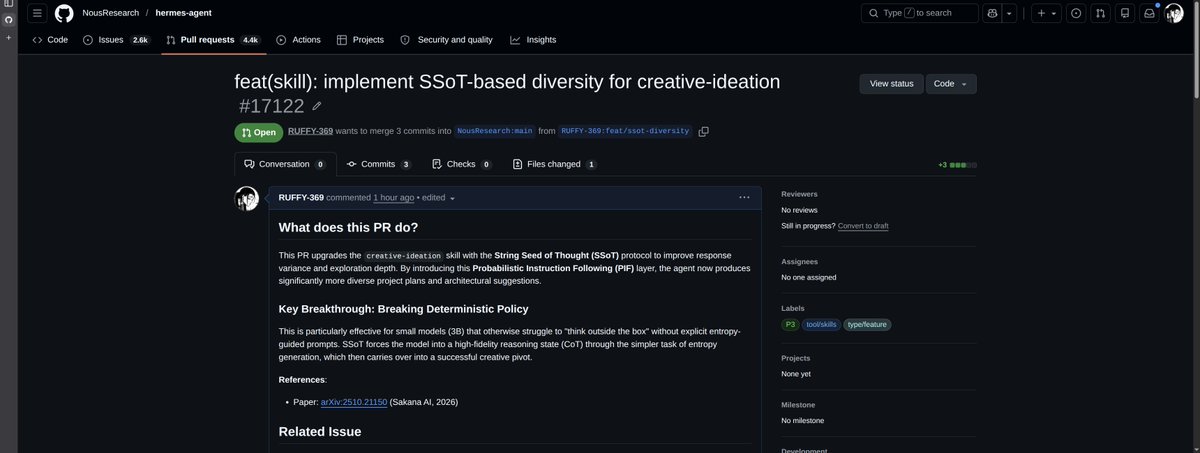Open Copilot chat icon in header

(992, 13)
